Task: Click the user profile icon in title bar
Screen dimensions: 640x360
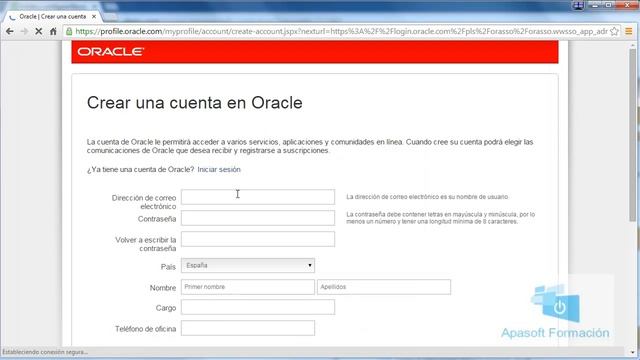Action: point(578,5)
